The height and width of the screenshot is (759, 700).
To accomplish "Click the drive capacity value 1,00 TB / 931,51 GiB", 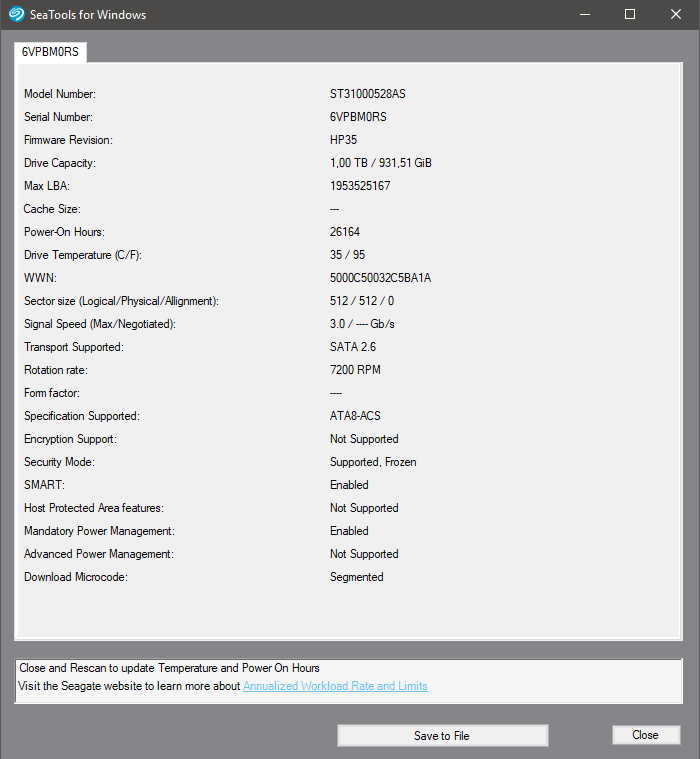I will click(380, 163).
